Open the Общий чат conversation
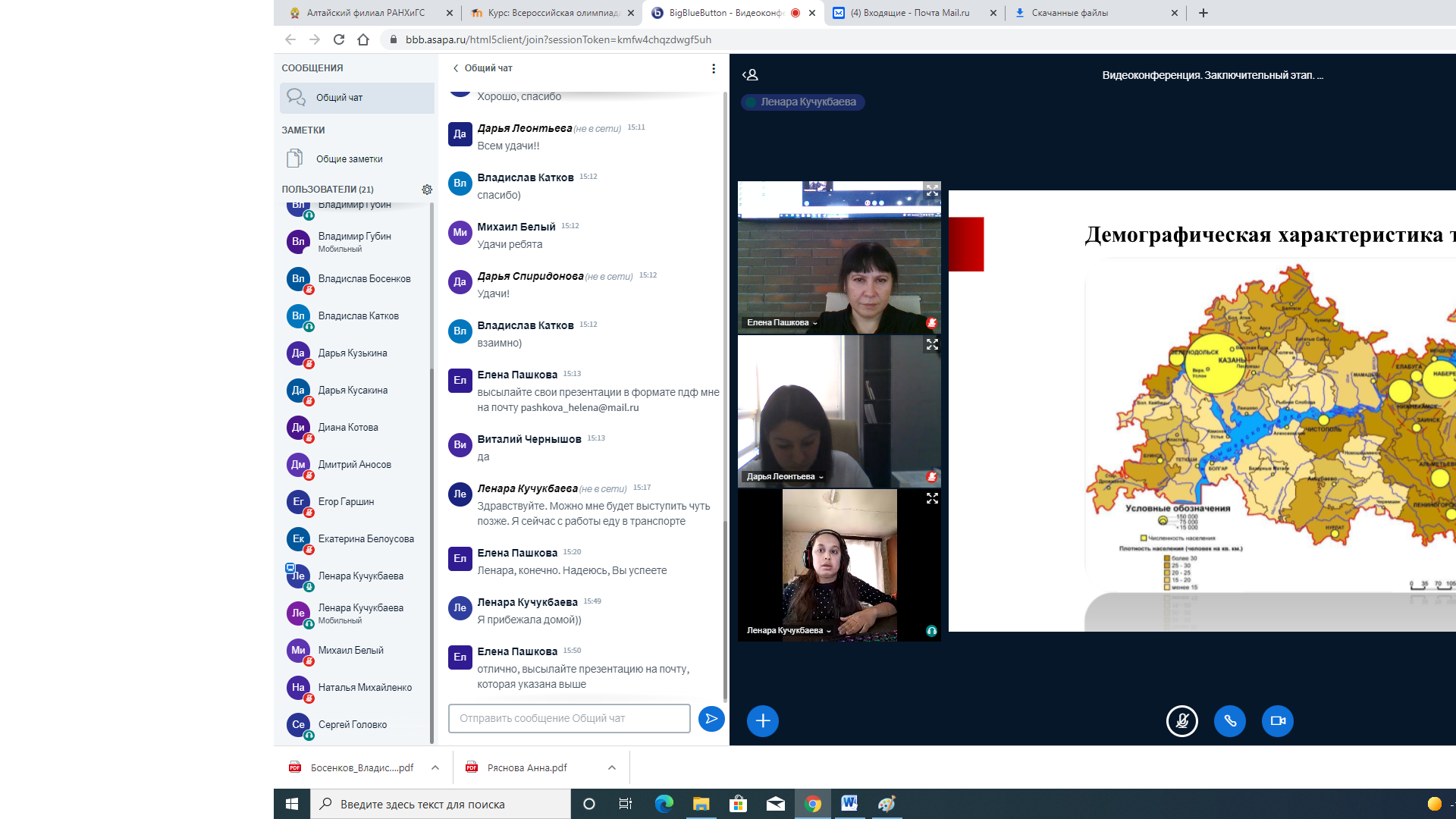Image resolution: width=1456 pixels, height=819 pixels. (357, 98)
